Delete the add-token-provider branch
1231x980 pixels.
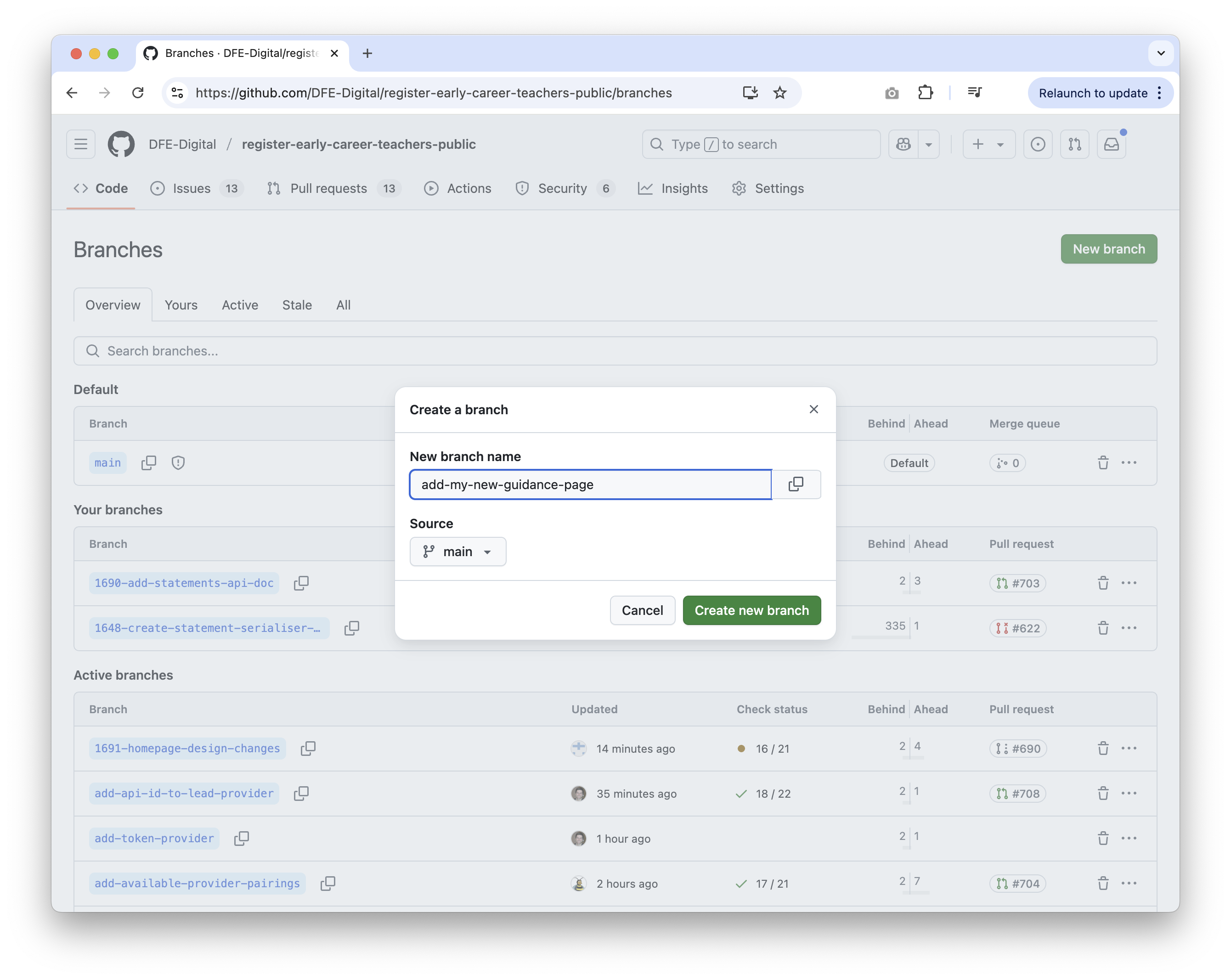[1103, 838]
